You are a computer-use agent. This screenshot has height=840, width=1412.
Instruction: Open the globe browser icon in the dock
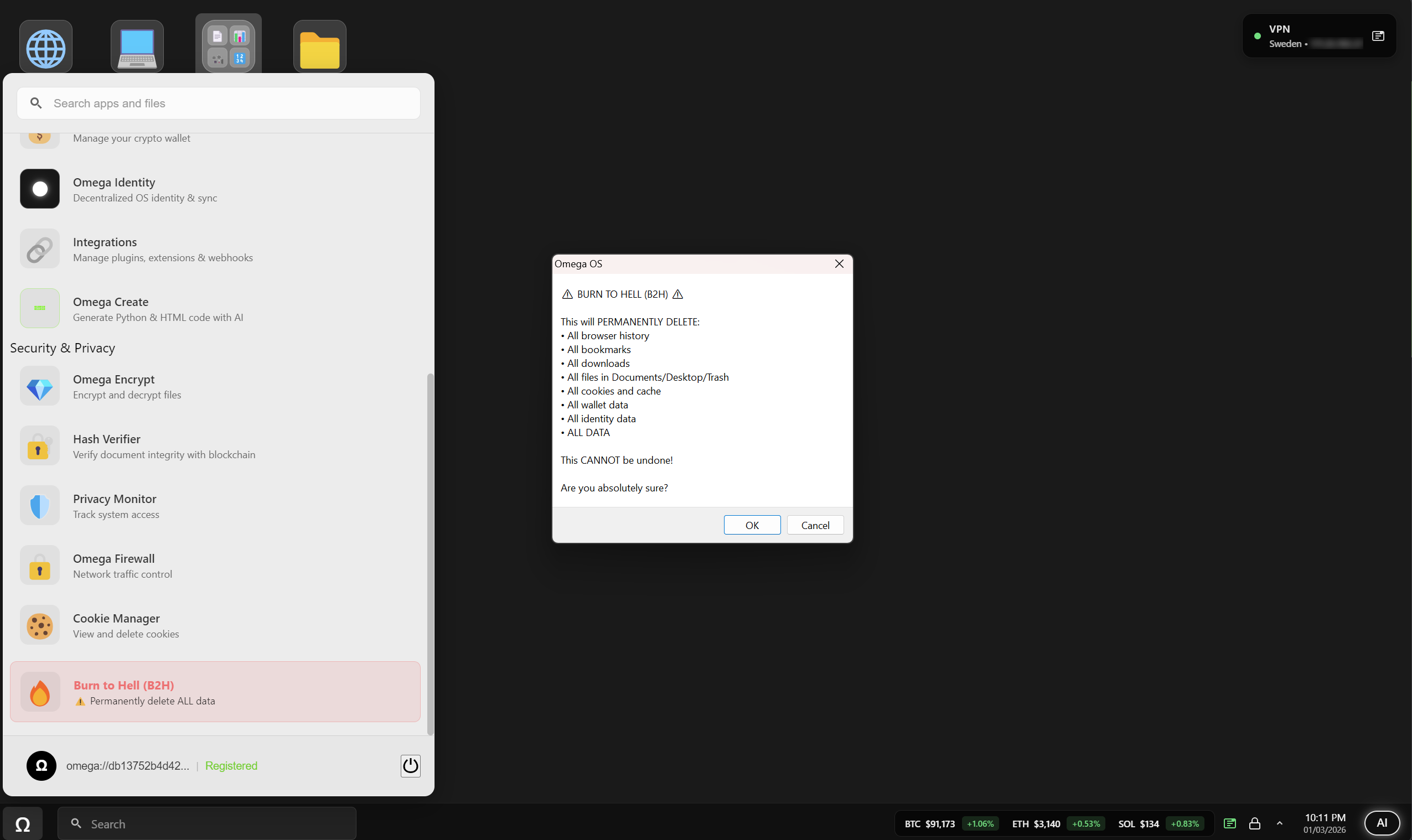coord(45,46)
